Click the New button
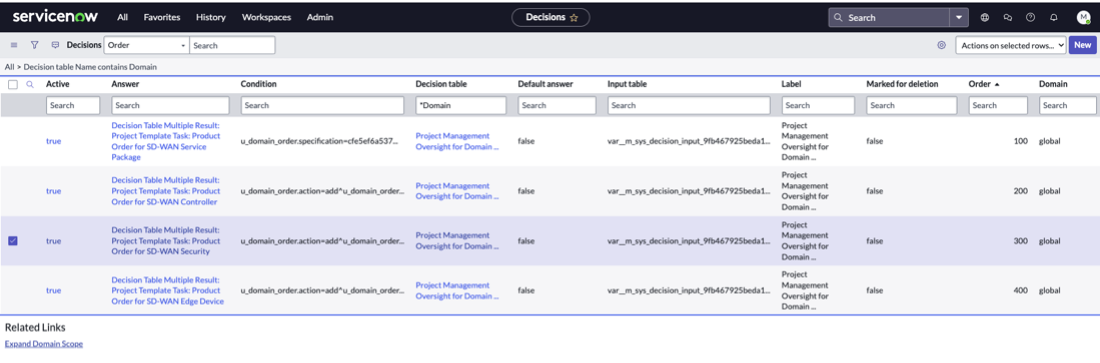Screen dimensions: 1100x363 pos(1082,45)
